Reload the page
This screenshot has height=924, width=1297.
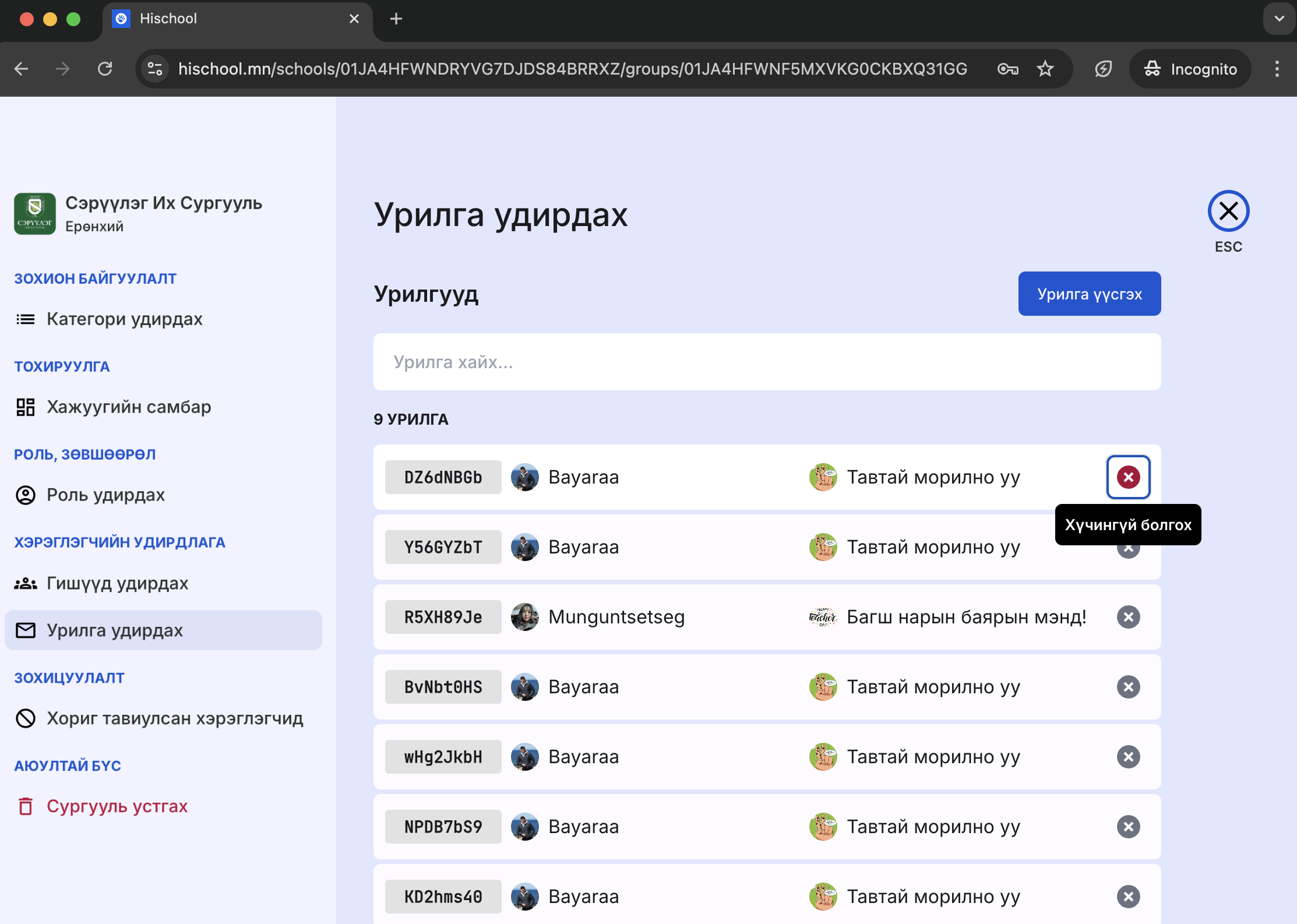pos(105,69)
